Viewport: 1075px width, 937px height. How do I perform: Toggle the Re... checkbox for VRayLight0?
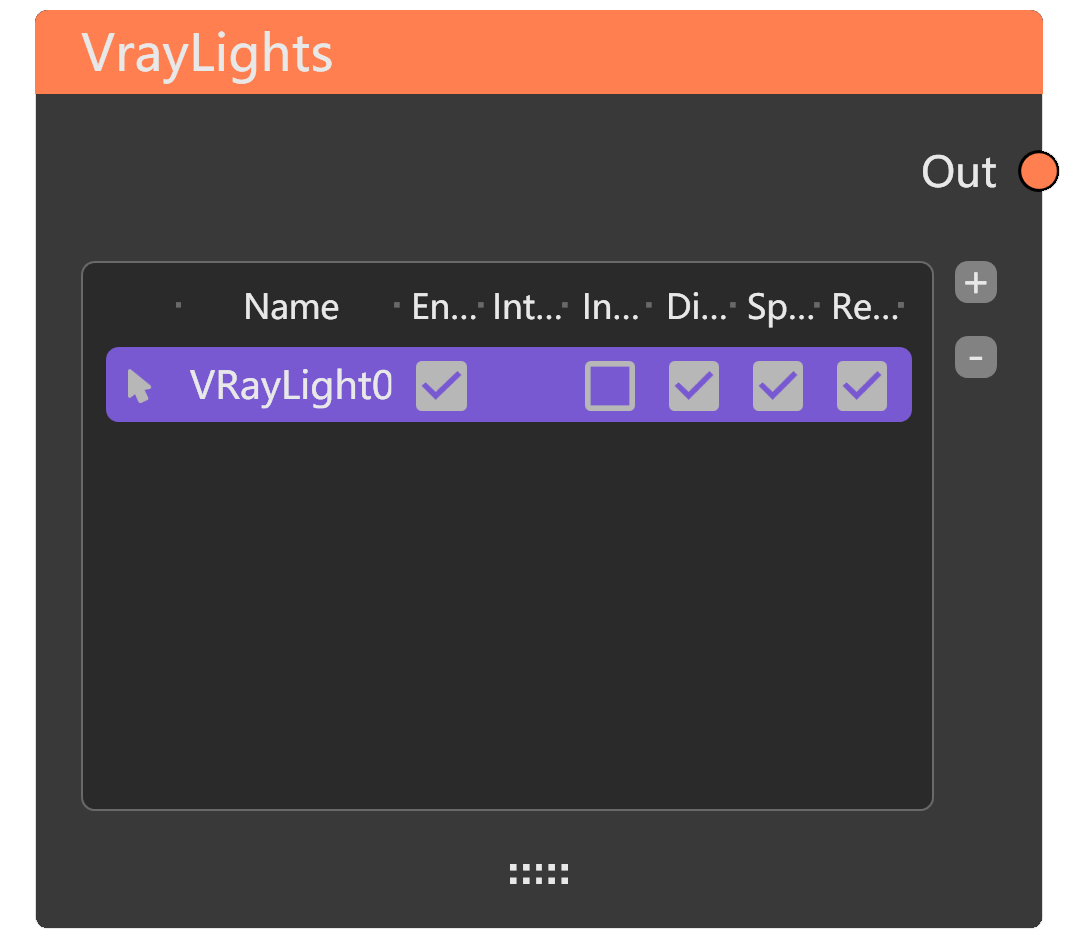[861, 386]
